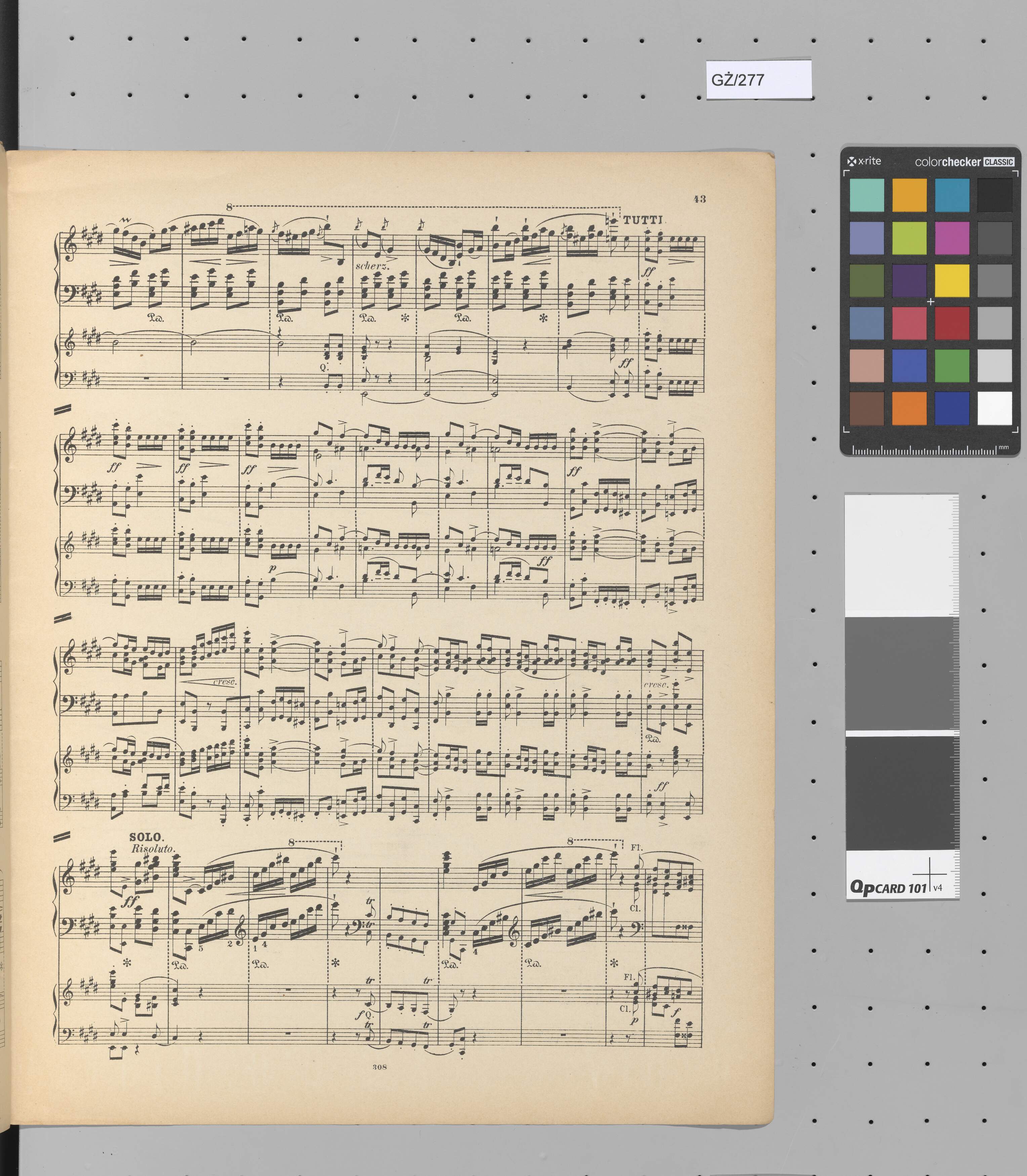
Task: Click the white crosshair on color checker
Action: tap(931, 301)
